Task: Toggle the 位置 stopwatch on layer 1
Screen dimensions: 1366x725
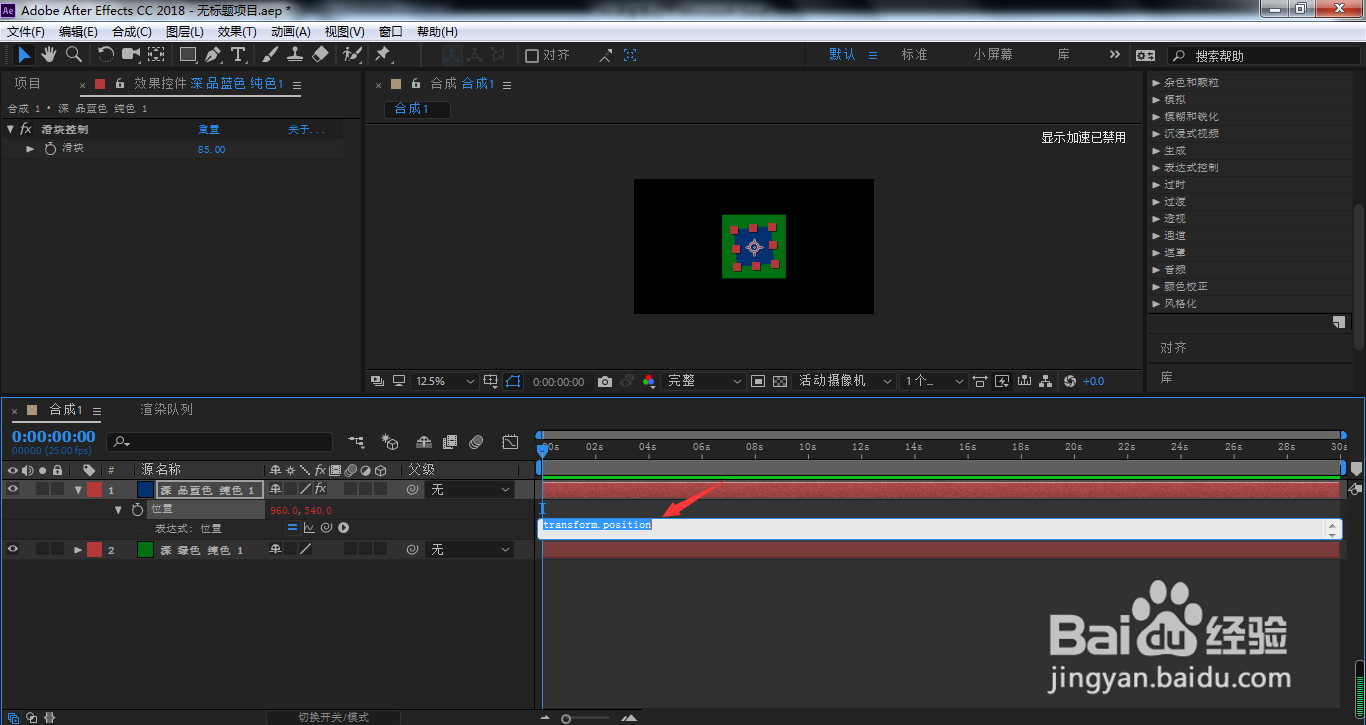Action: [x=137, y=509]
